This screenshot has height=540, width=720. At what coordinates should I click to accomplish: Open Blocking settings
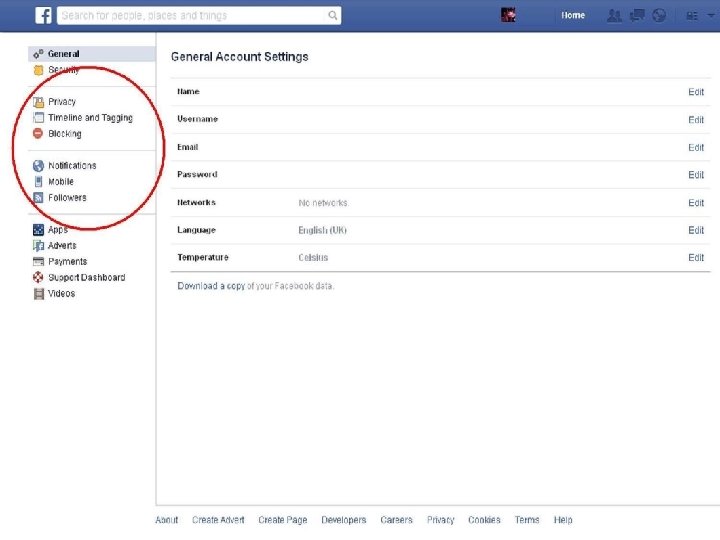point(65,134)
